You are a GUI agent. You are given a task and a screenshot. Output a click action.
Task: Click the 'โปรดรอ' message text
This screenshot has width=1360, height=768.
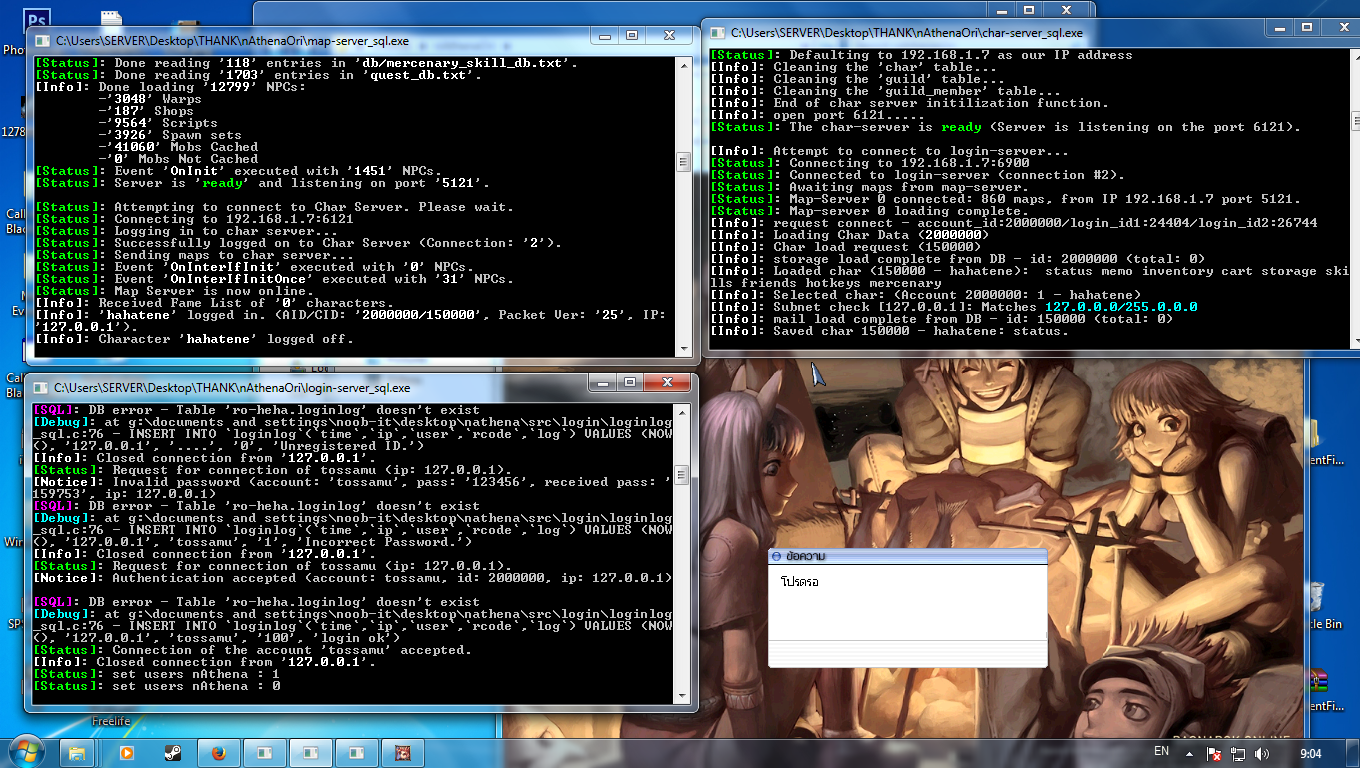tap(799, 581)
